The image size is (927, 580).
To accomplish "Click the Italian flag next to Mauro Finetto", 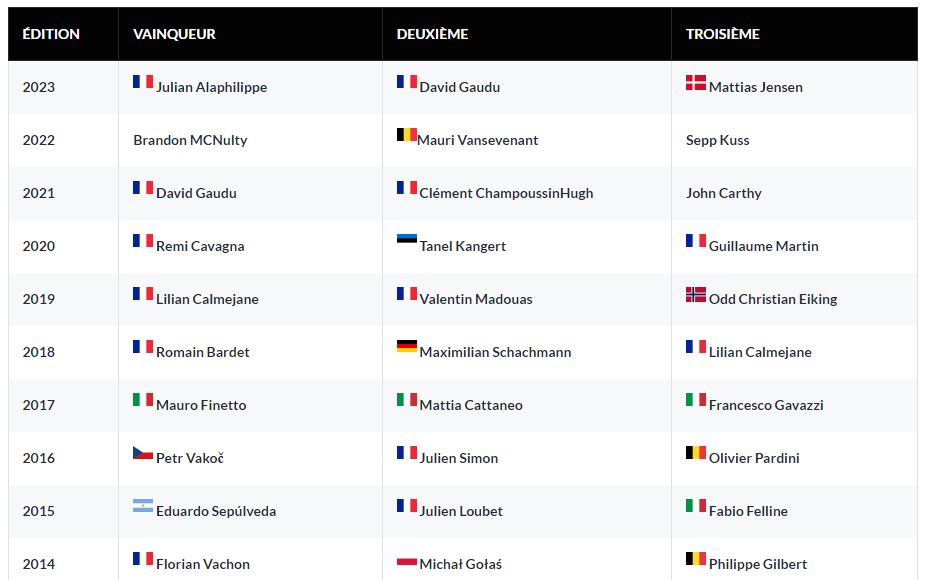I will (x=143, y=400).
